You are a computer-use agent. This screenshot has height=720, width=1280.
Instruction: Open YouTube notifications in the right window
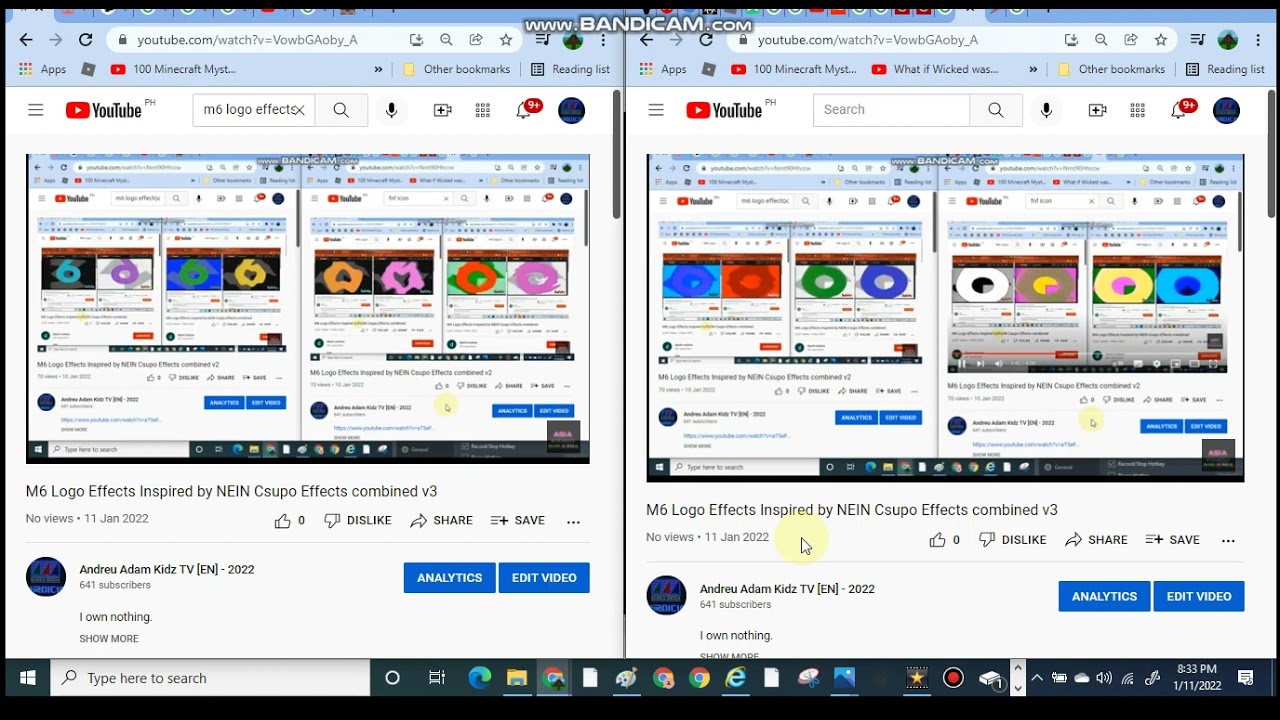point(1180,110)
